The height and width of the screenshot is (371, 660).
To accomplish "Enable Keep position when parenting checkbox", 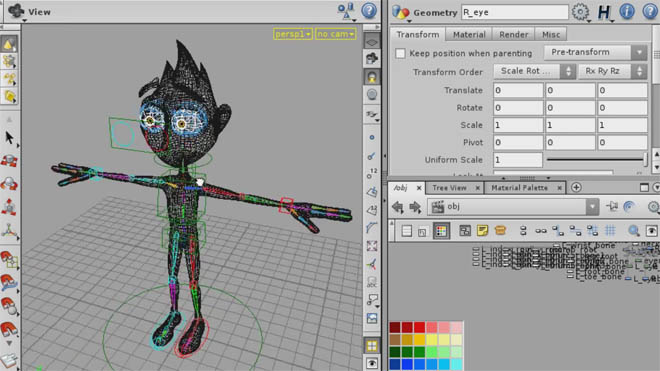I will (400, 53).
